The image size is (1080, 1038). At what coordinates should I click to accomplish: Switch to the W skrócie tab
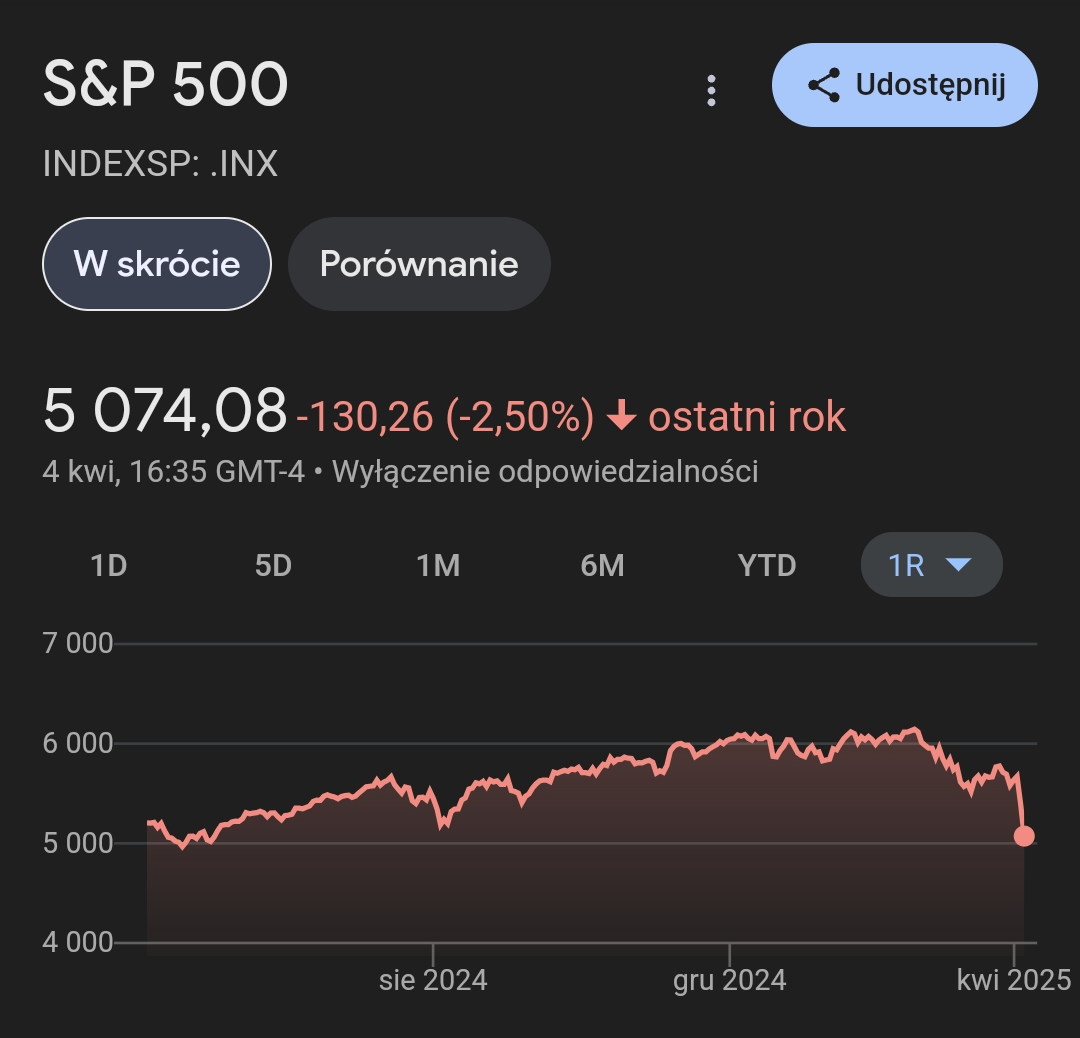[157, 264]
